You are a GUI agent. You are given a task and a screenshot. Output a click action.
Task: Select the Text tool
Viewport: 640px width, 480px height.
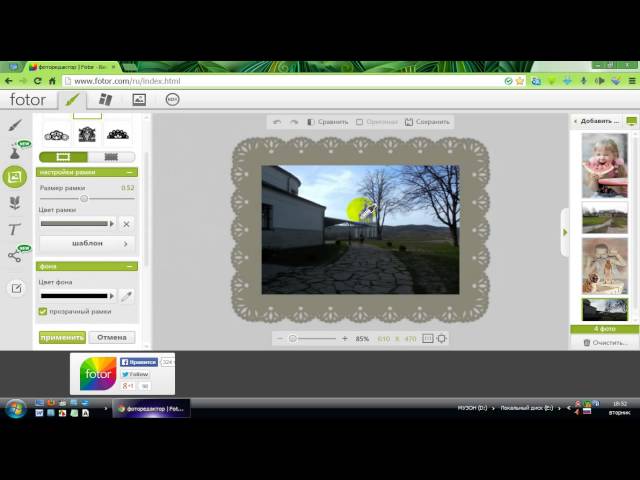(14, 229)
